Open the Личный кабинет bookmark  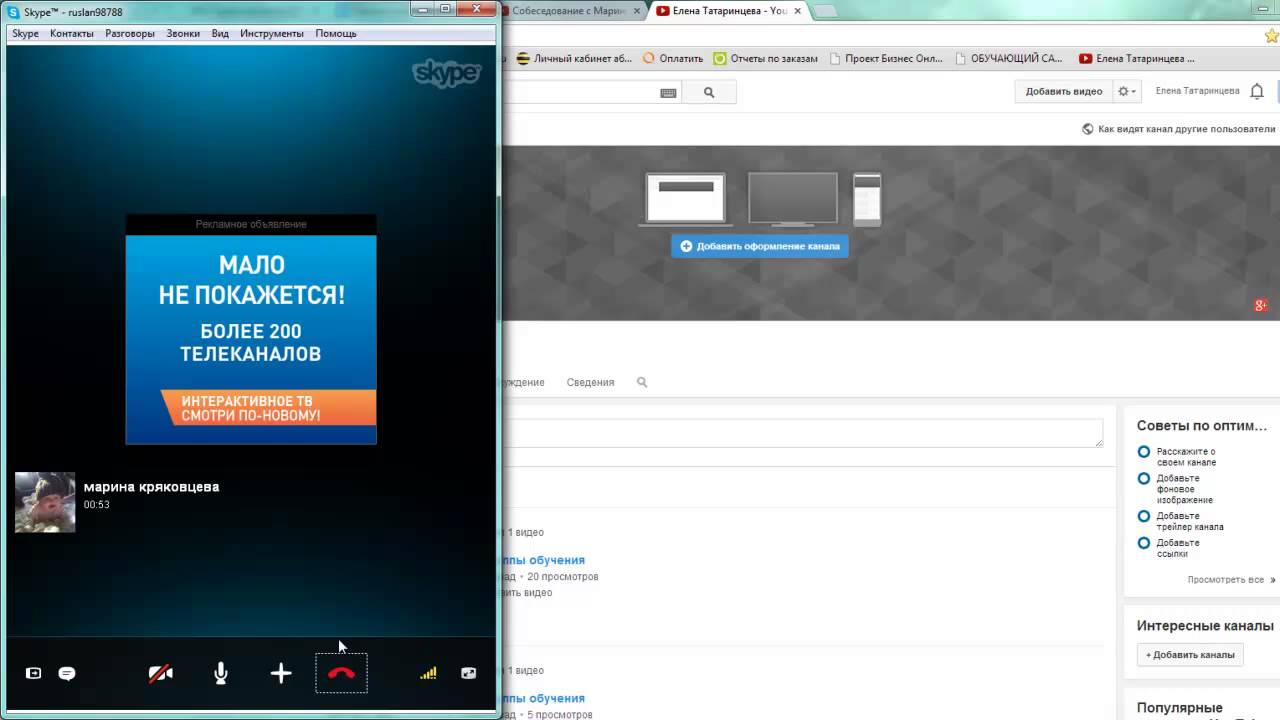pyautogui.click(x=575, y=58)
